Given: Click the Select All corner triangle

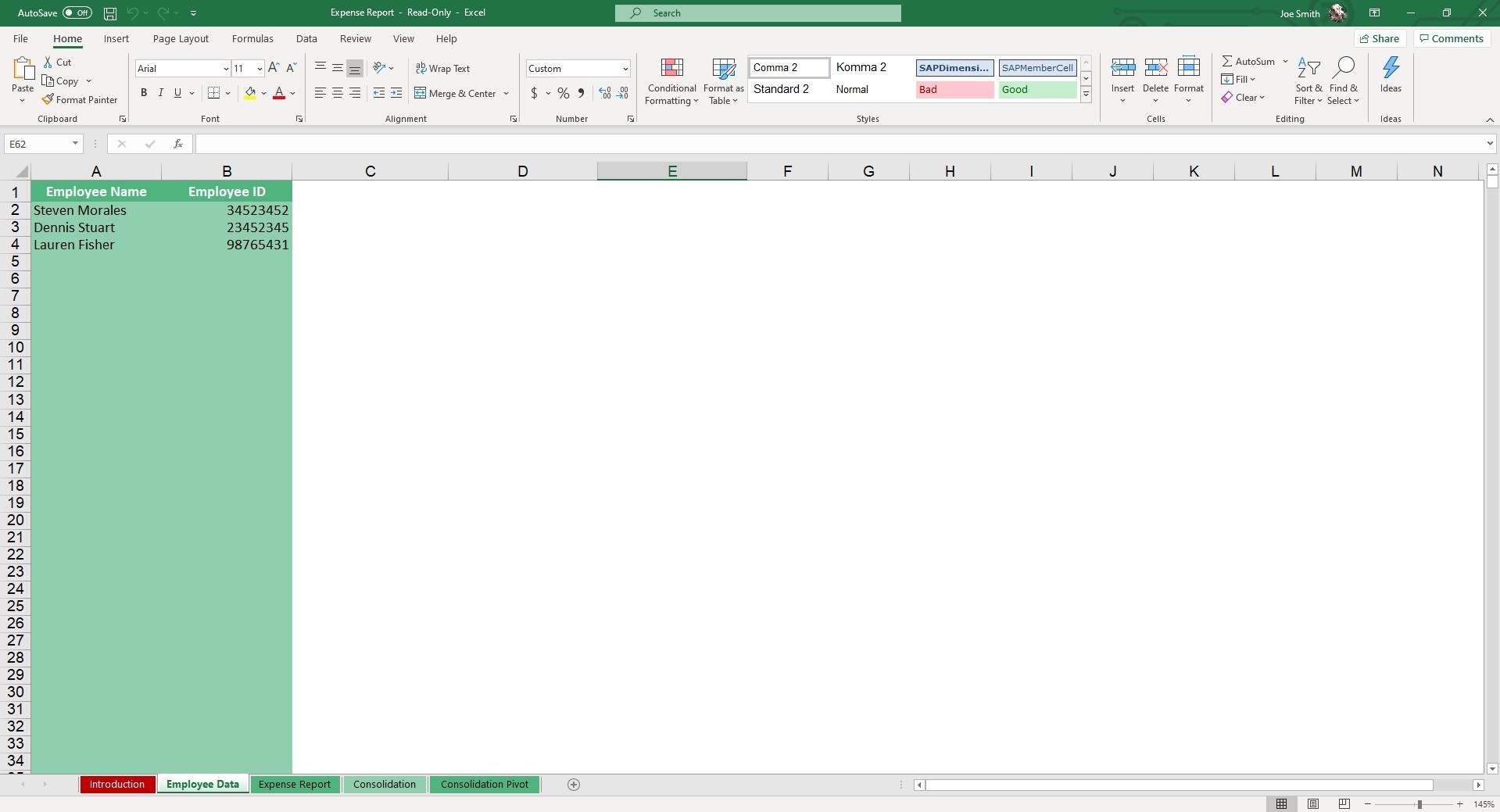Looking at the screenshot, I should tap(22, 172).
